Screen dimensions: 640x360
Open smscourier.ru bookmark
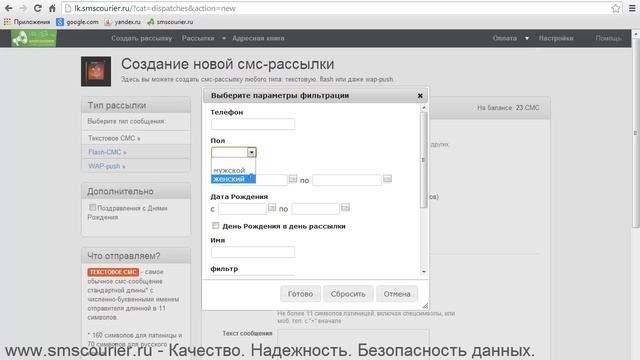(x=170, y=22)
